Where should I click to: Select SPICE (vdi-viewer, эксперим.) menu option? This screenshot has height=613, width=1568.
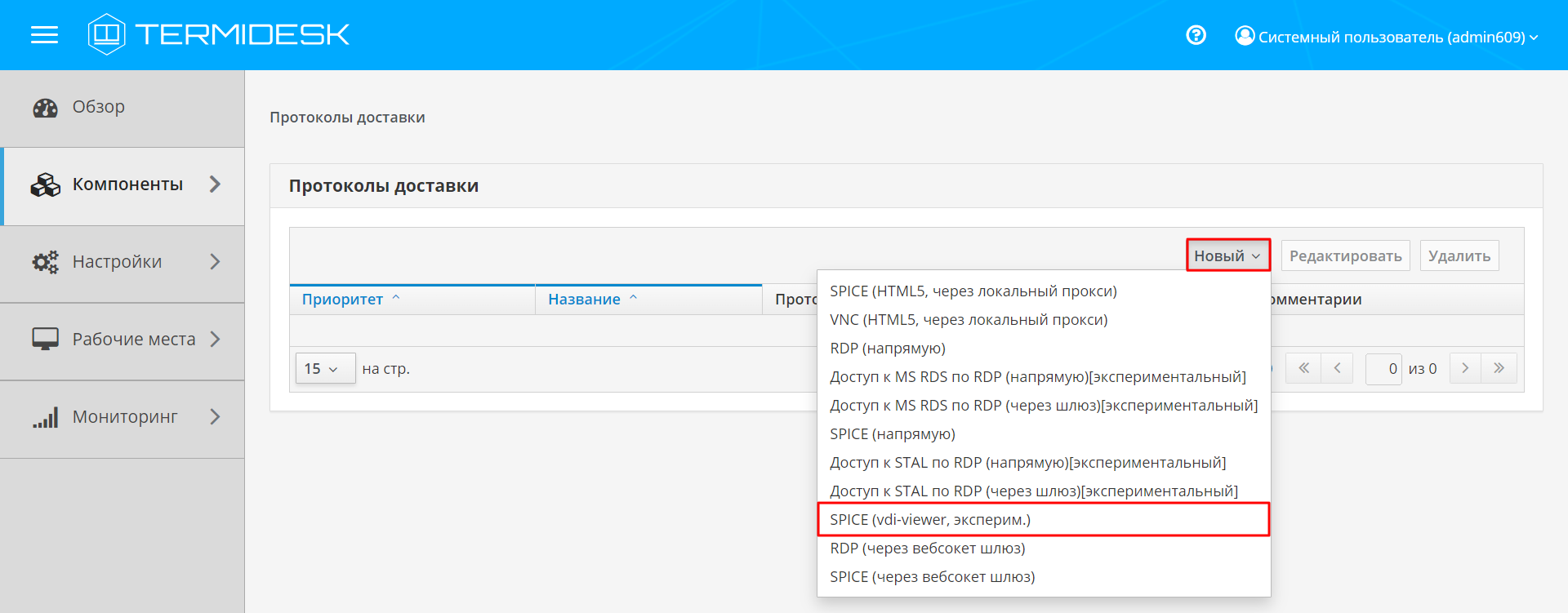click(x=930, y=520)
